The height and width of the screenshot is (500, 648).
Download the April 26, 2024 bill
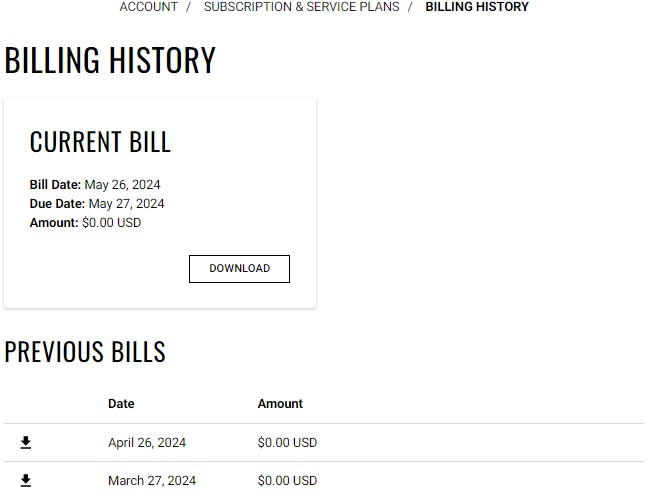(26, 443)
